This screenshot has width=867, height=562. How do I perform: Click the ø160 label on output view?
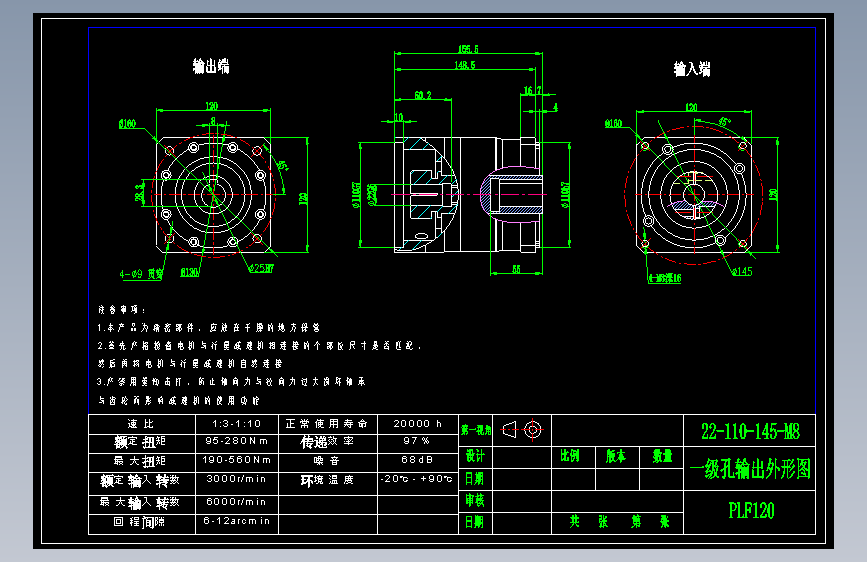point(127,123)
